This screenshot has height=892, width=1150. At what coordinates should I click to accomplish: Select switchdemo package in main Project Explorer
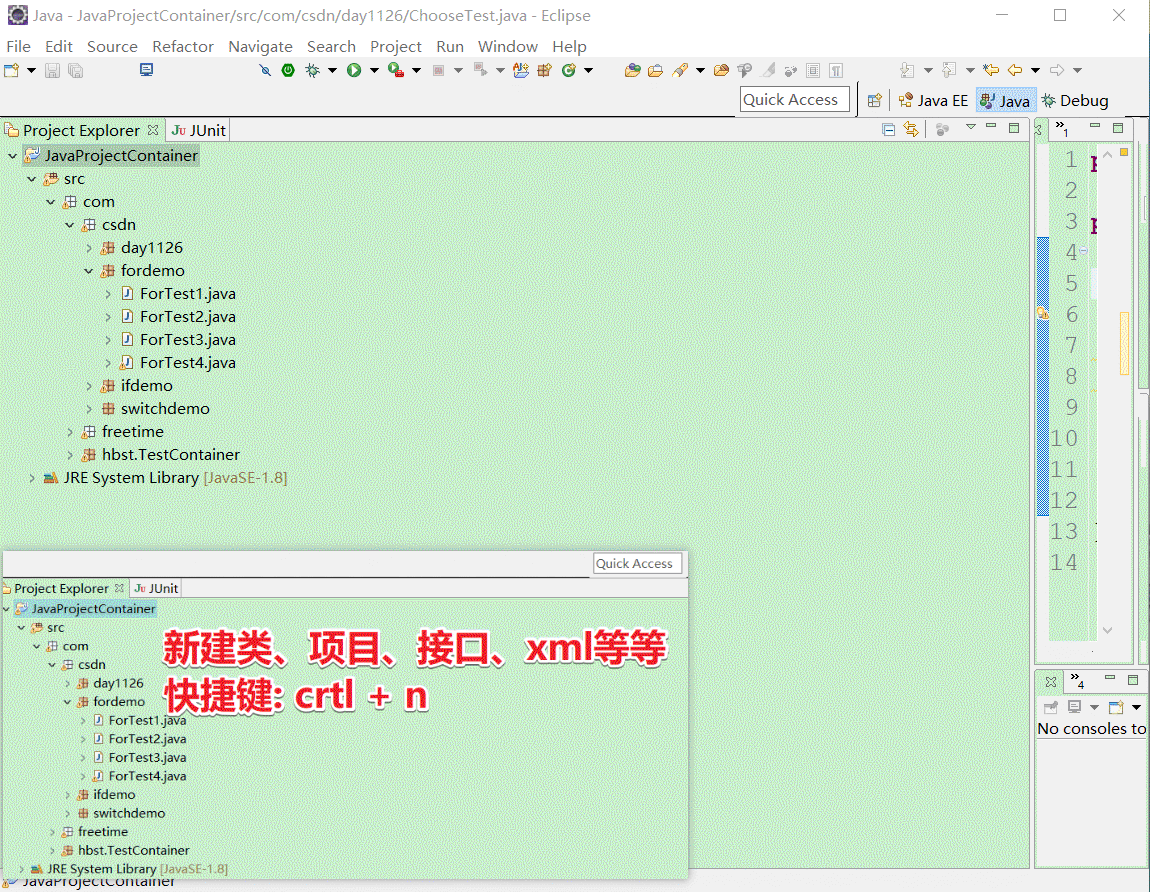[x=164, y=409]
